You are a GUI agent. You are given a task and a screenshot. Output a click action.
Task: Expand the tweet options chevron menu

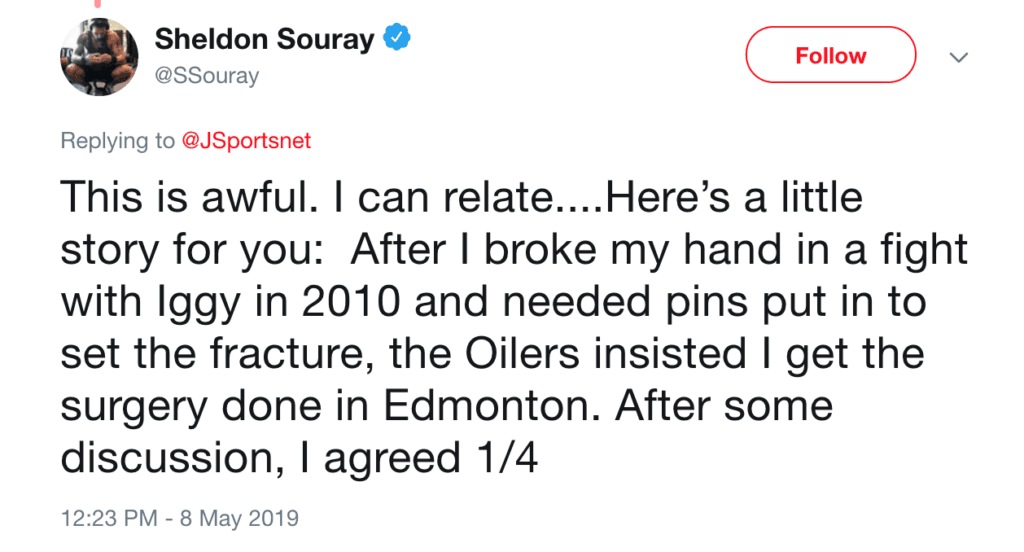coord(959,57)
